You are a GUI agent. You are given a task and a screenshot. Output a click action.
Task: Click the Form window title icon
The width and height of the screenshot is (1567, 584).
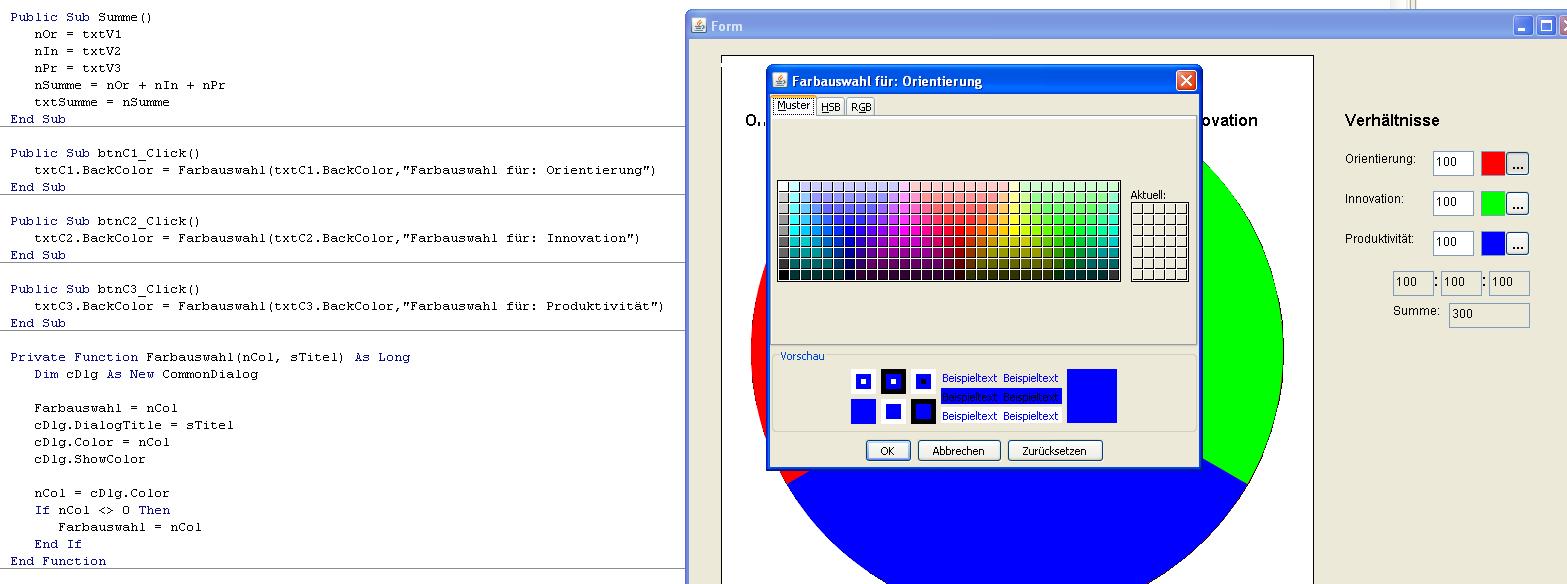tap(700, 25)
